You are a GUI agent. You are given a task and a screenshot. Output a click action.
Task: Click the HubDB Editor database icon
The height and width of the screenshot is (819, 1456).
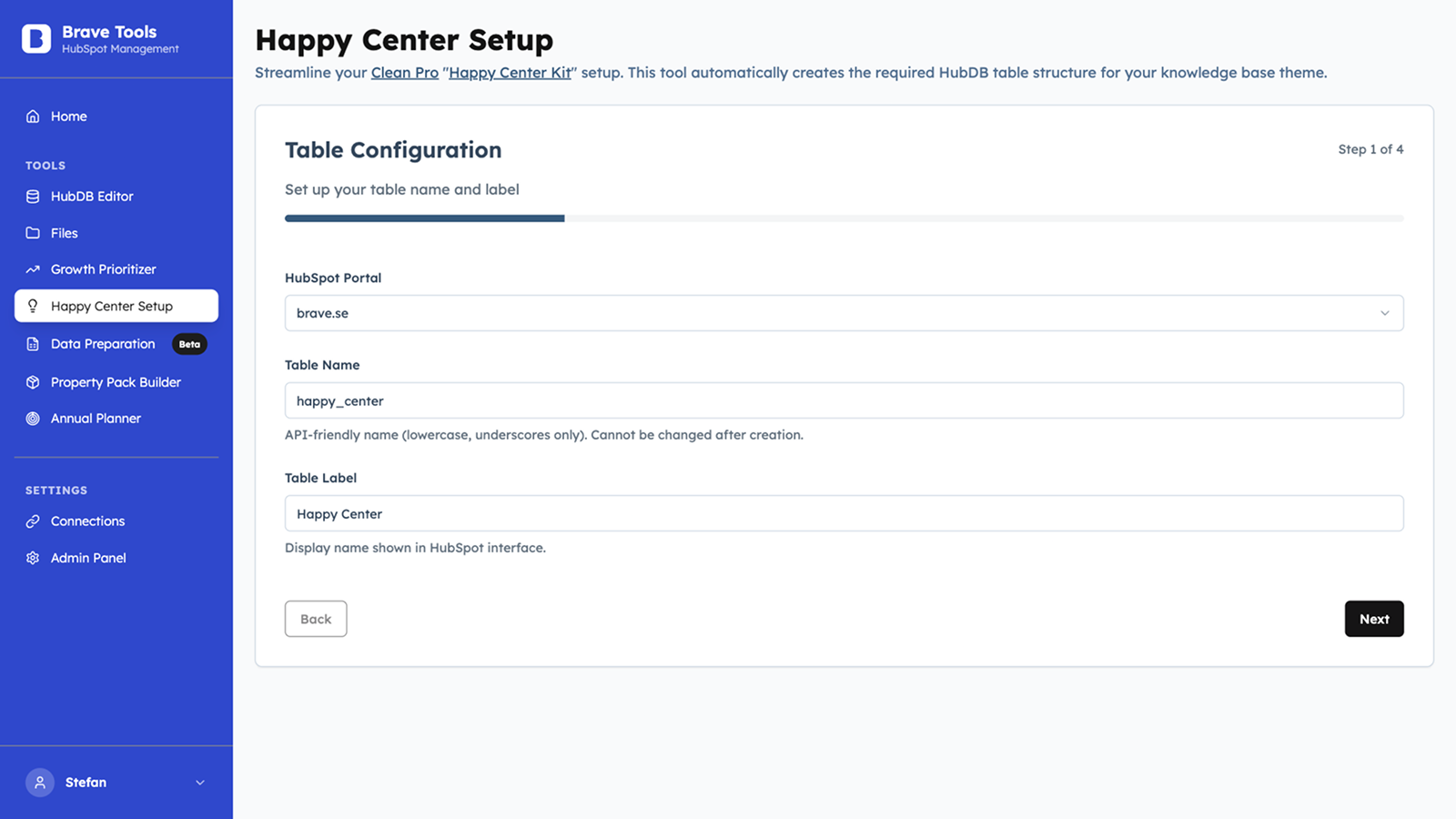point(33,197)
